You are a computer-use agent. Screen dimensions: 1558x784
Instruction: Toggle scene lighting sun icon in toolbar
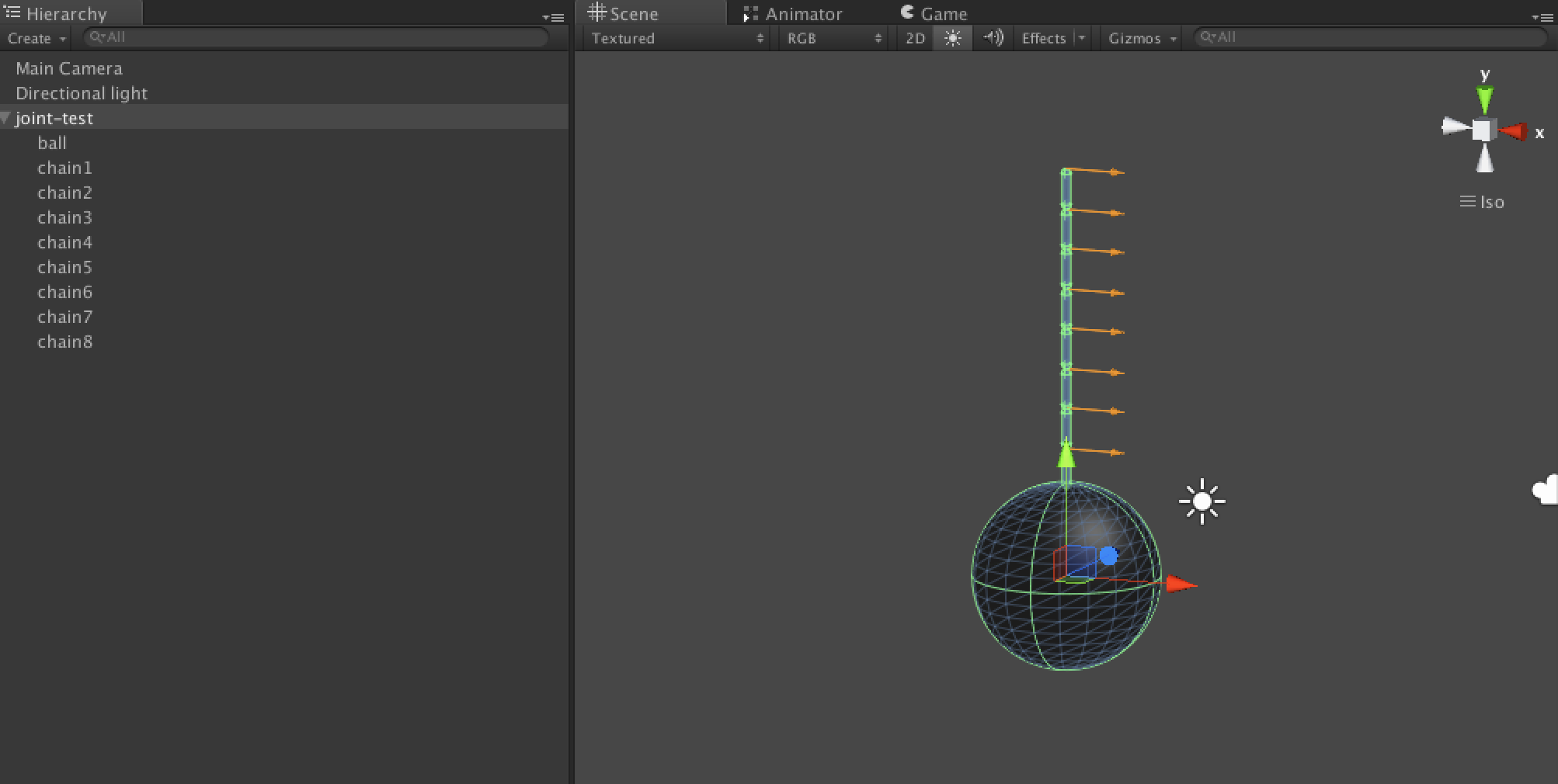pyautogui.click(x=953, y=38)
